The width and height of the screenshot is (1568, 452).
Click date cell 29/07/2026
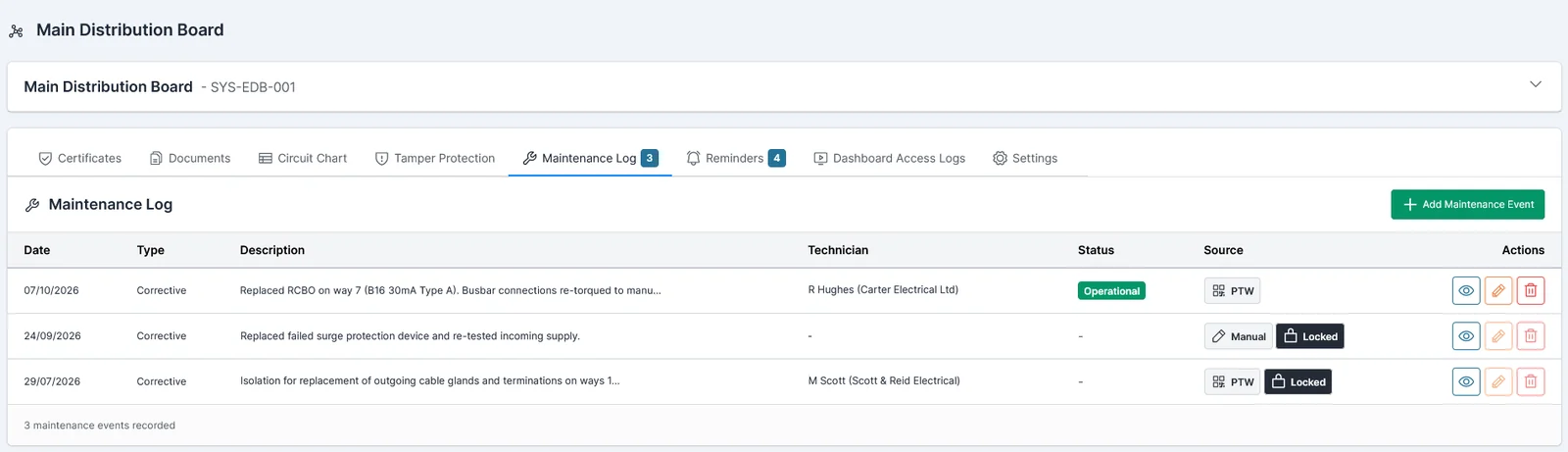coord(52,381)
